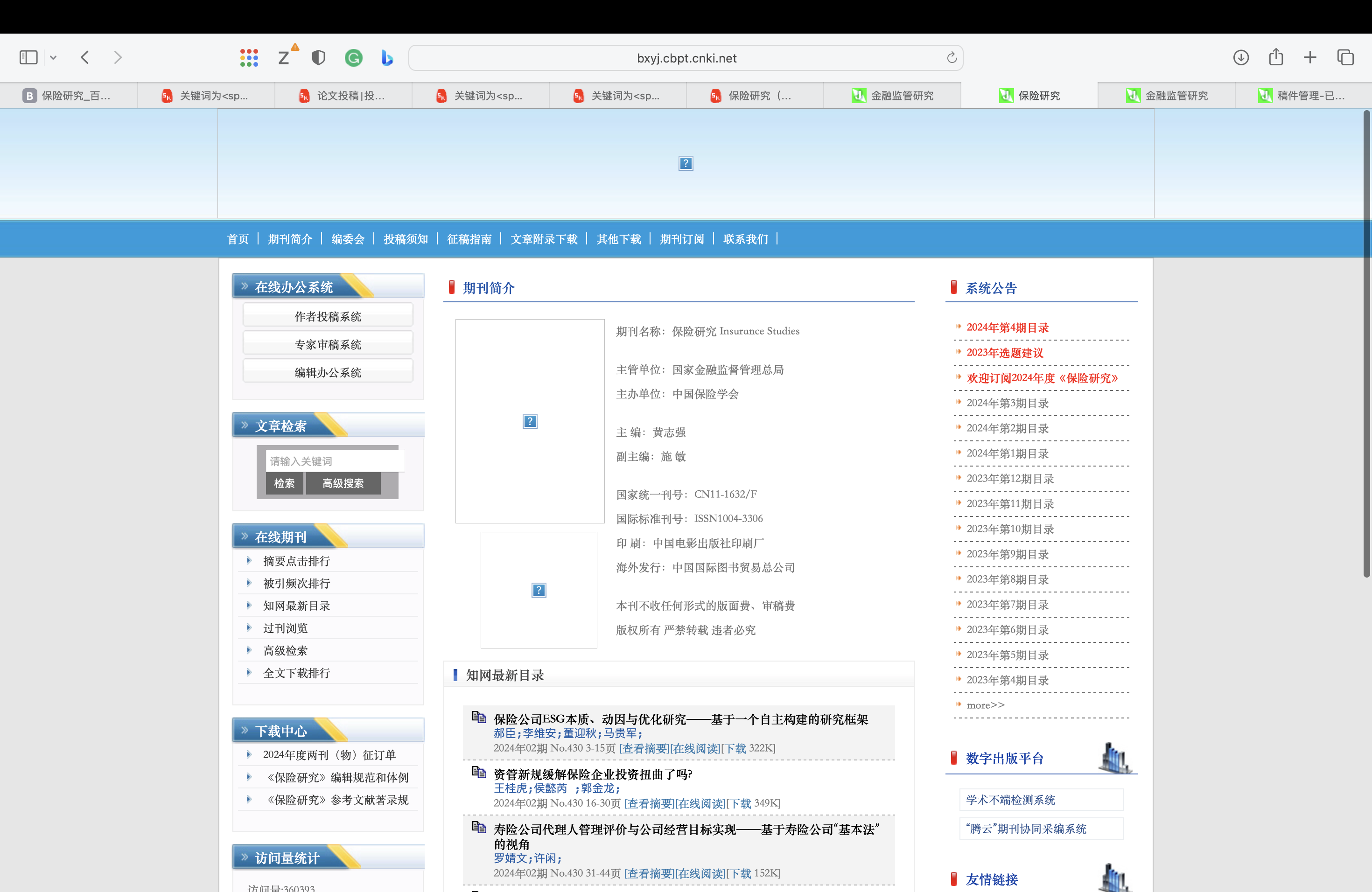Open the more>> announcements link
1372x892 pixels.
coord(985,705)
